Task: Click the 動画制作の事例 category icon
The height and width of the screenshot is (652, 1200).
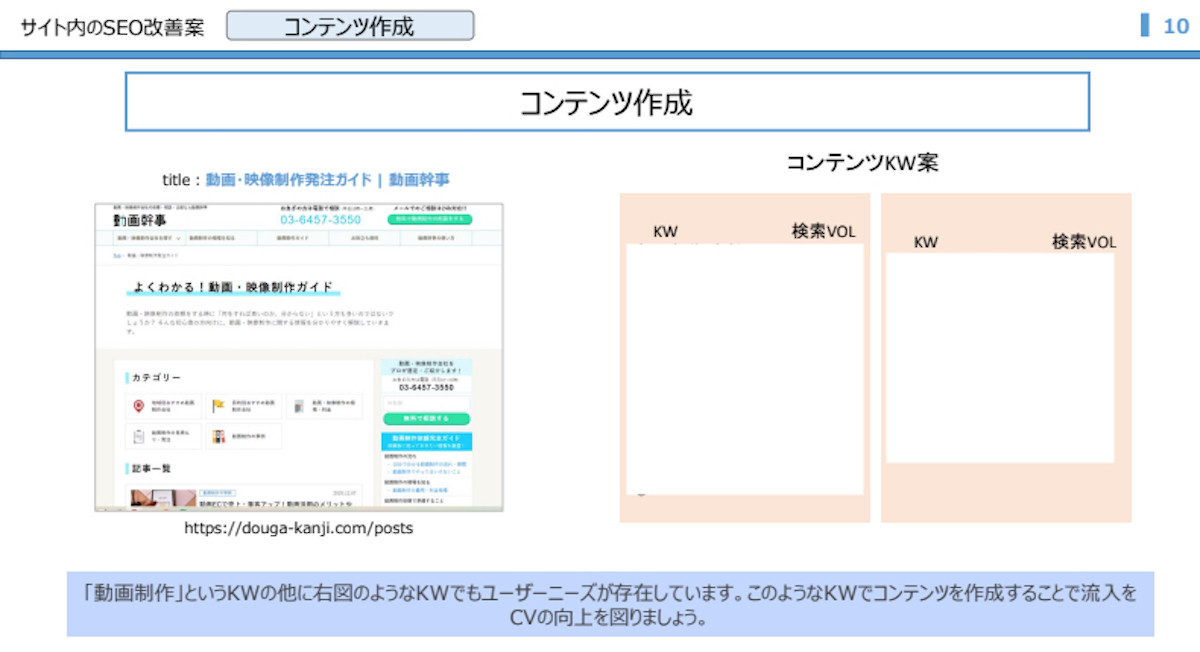Action: [x=218, y=438]
